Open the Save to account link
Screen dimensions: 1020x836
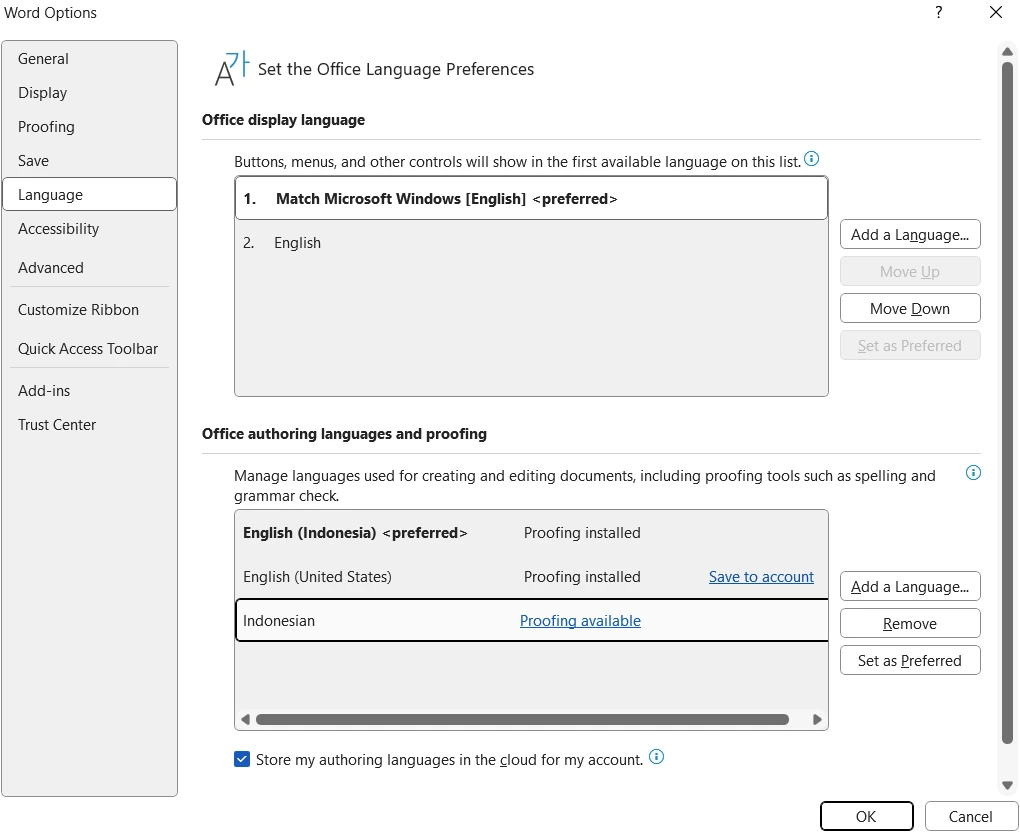[761, 576]
